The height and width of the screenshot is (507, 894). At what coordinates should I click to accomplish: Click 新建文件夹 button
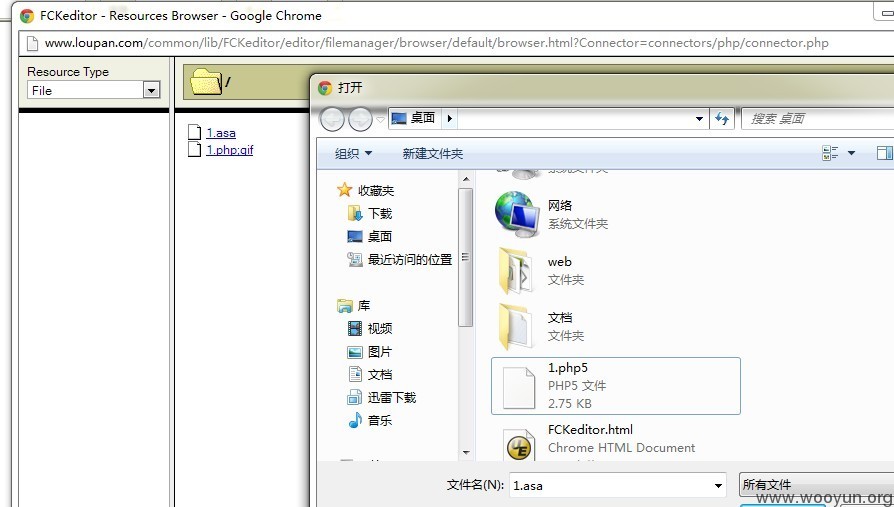(433, 153)
